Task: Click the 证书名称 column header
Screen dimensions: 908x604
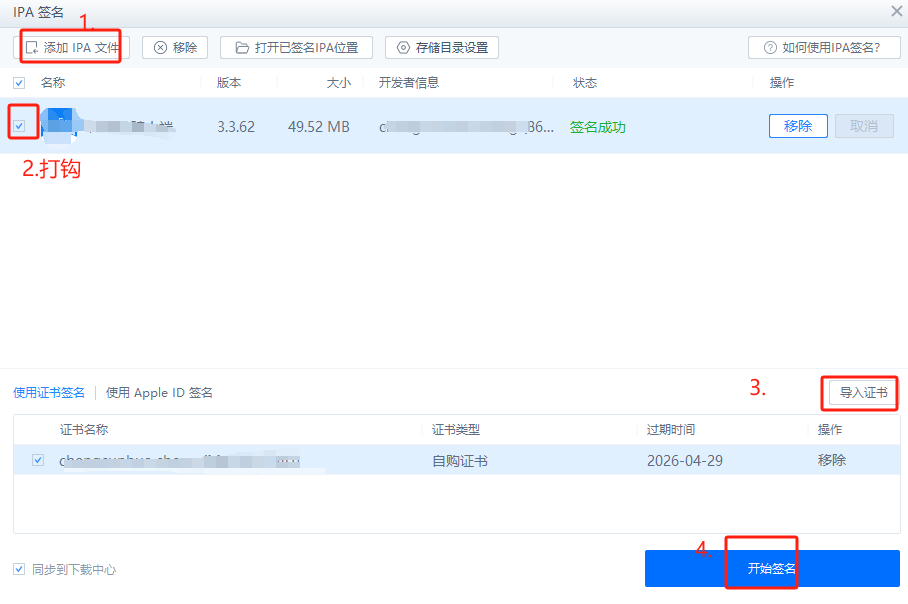Action: [84, 430]
